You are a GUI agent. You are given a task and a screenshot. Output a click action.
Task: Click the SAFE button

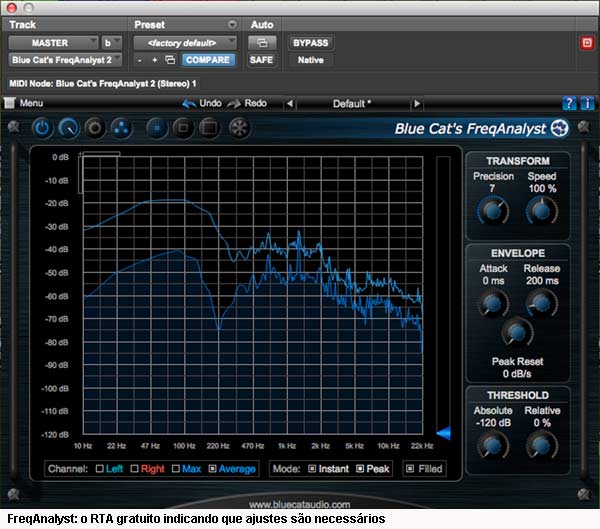coord(262,60)
